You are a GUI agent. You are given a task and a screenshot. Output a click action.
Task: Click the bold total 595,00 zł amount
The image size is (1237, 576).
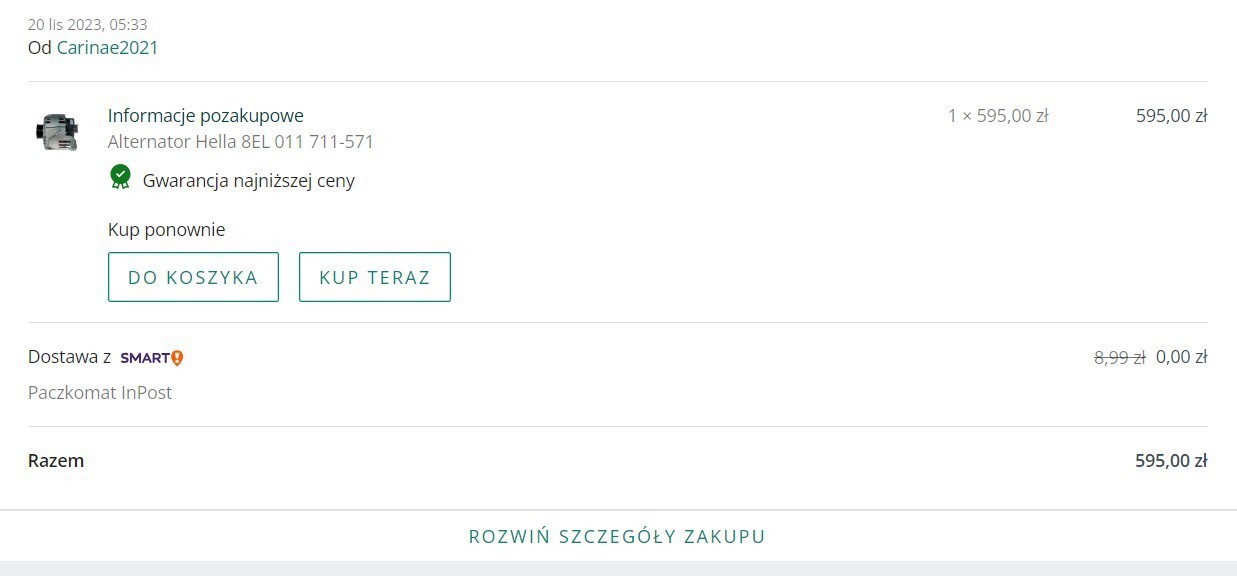click(x=1171, y=461)
